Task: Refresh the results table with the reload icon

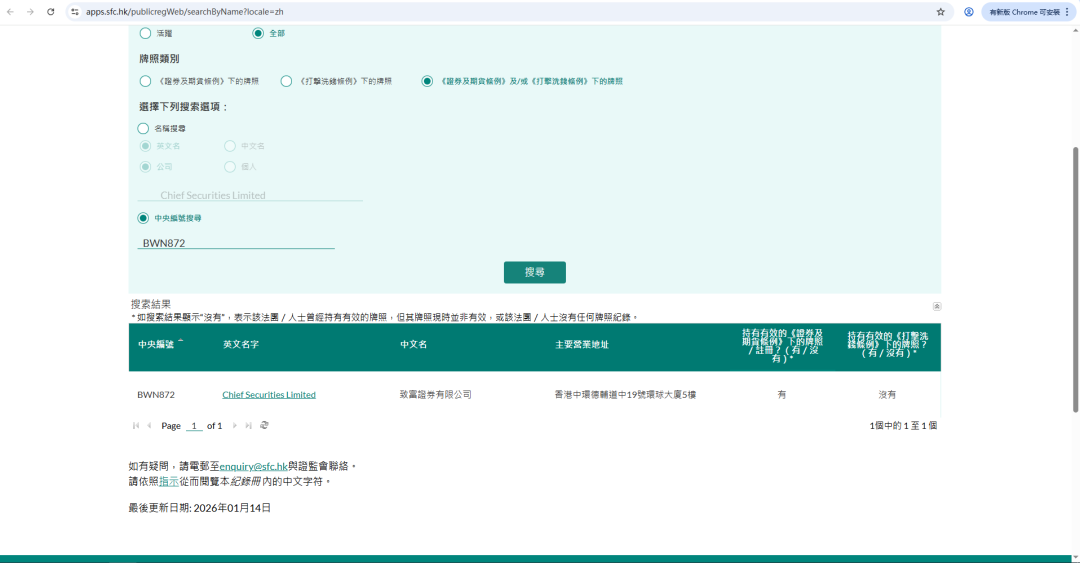Action: [264, 425]
